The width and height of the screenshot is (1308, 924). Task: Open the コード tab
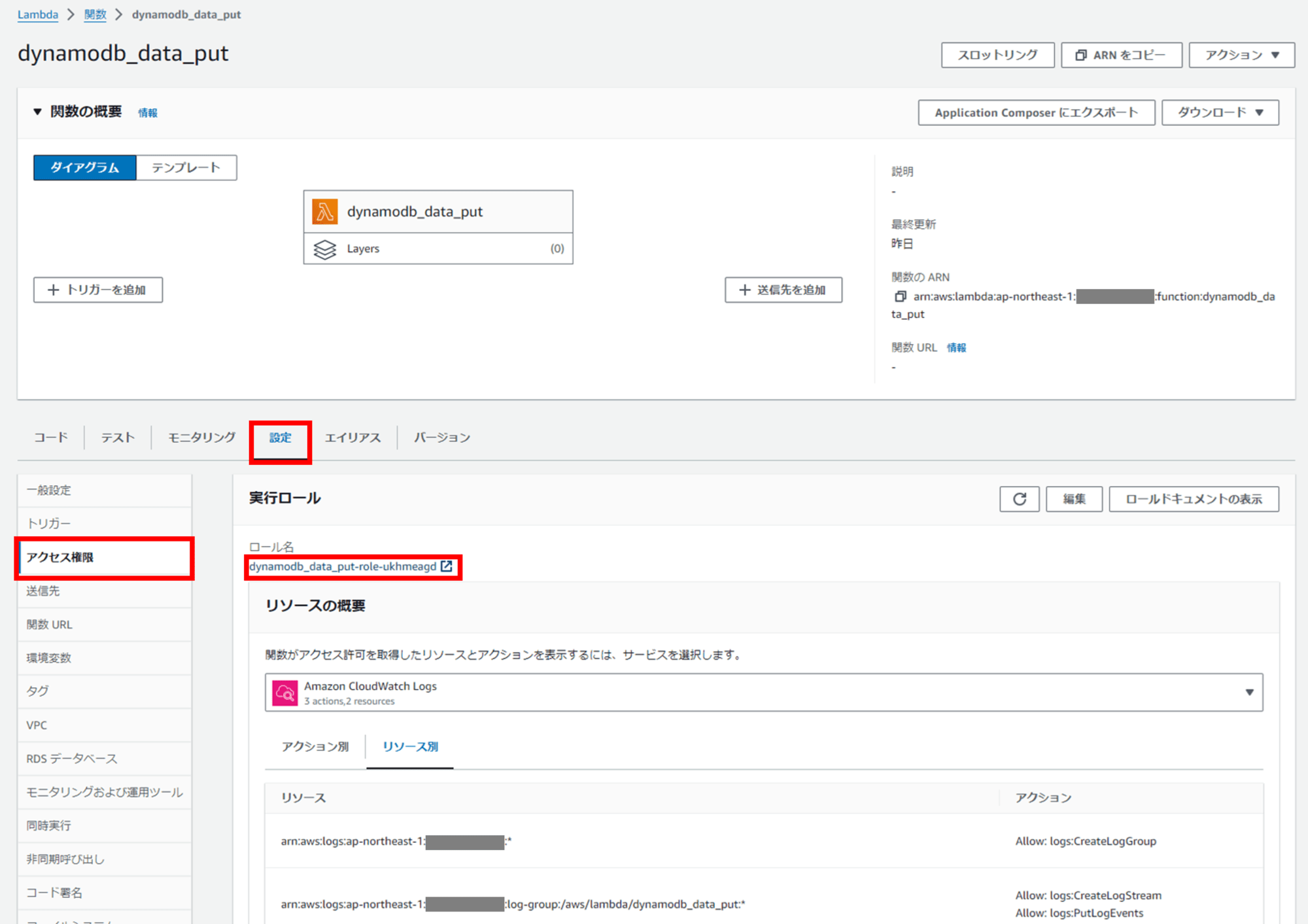click(51, 437)
